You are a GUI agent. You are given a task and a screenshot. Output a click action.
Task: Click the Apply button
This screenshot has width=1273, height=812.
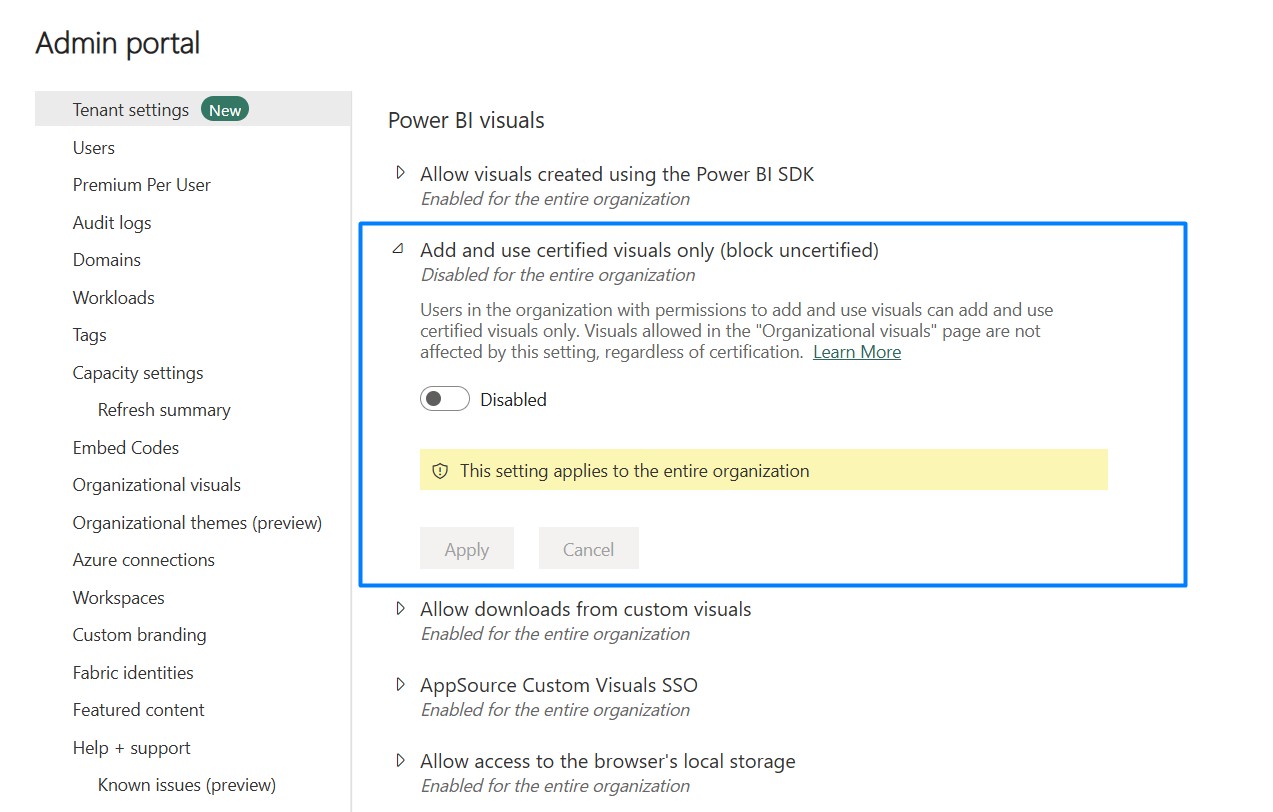tap(467, 549)
